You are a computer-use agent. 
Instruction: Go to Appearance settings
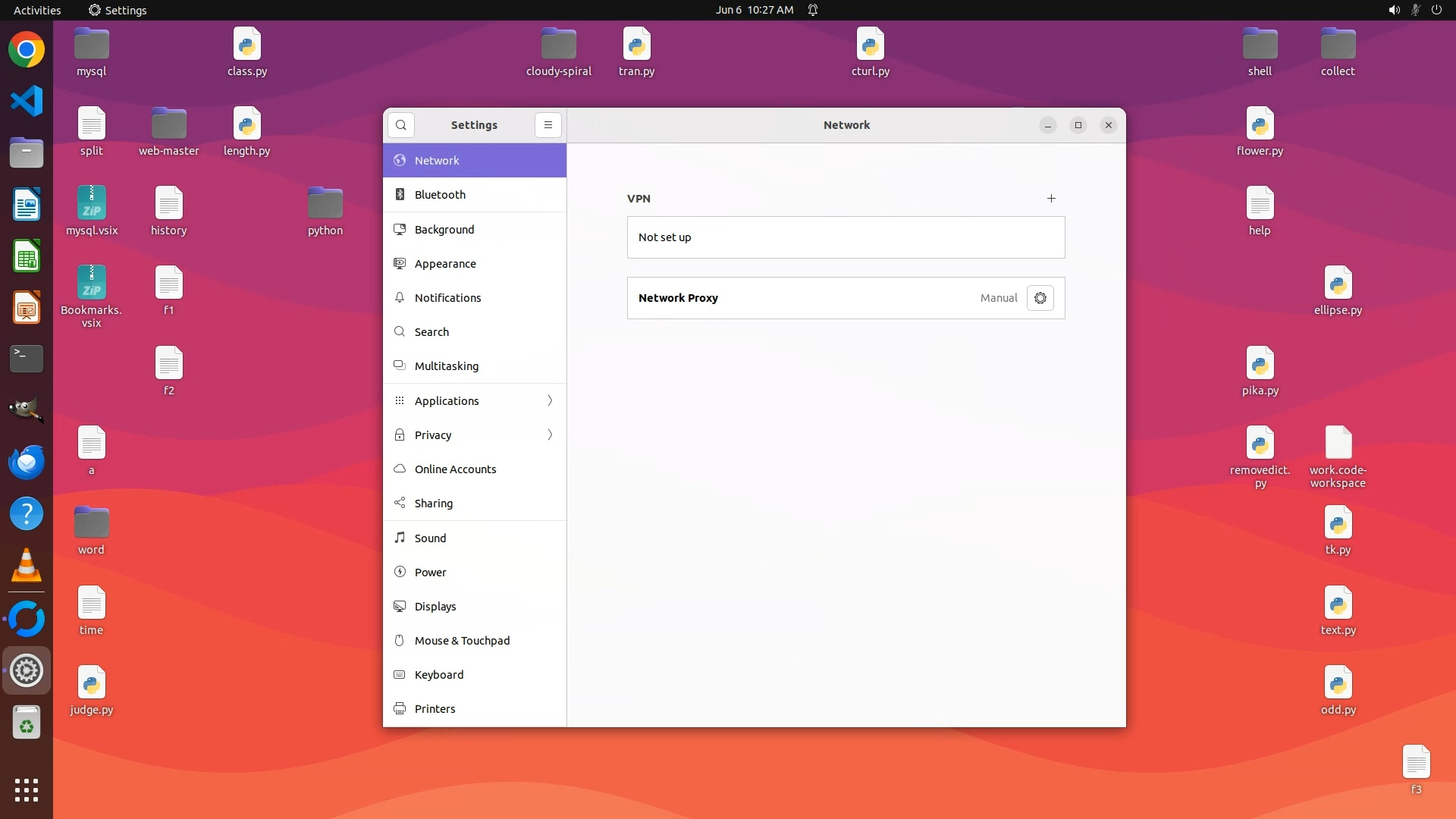(445, 264)
